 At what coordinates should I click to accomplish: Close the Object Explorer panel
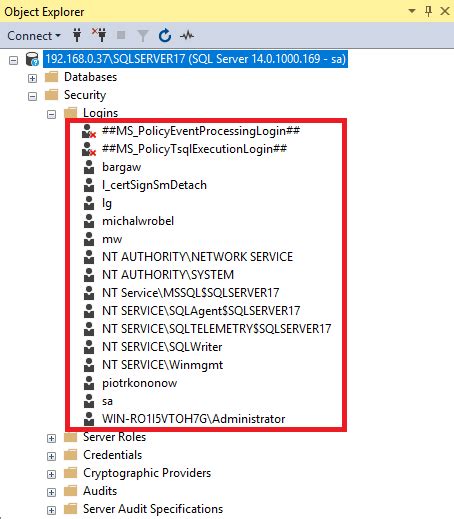click(x=445, y=11)
